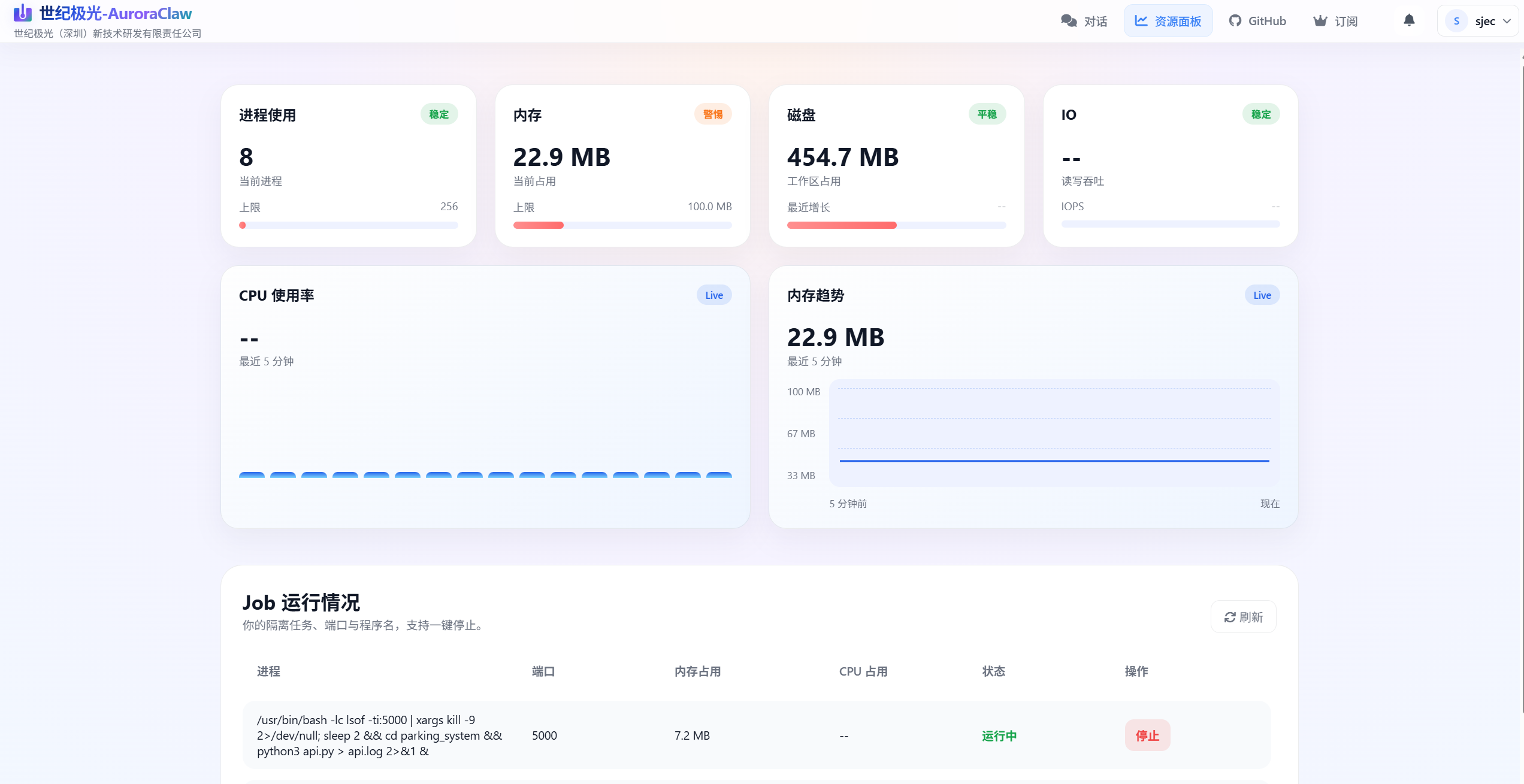Click the disk usage progress bar

point(896,225)
